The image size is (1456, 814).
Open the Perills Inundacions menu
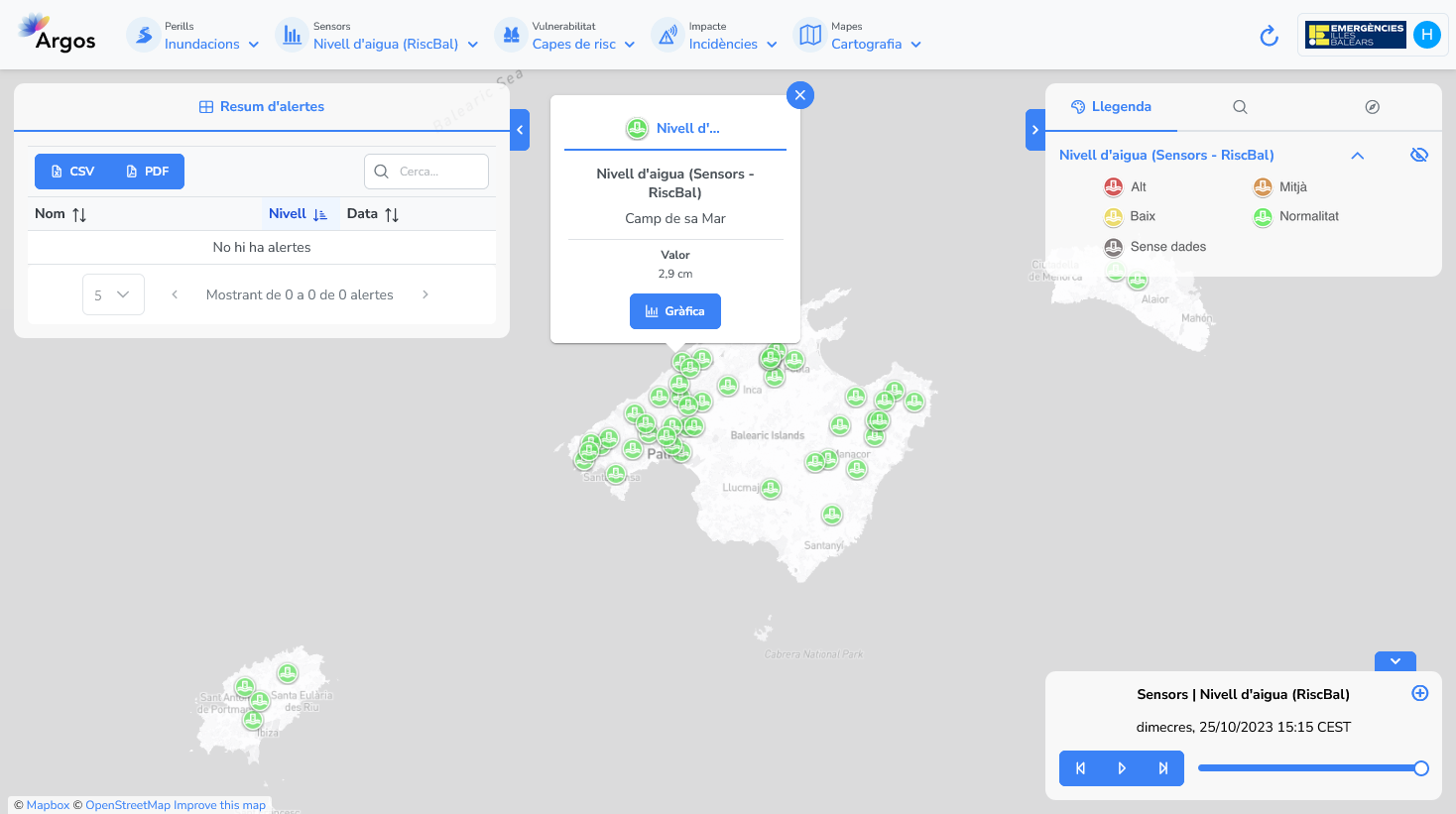coord(193,36)
